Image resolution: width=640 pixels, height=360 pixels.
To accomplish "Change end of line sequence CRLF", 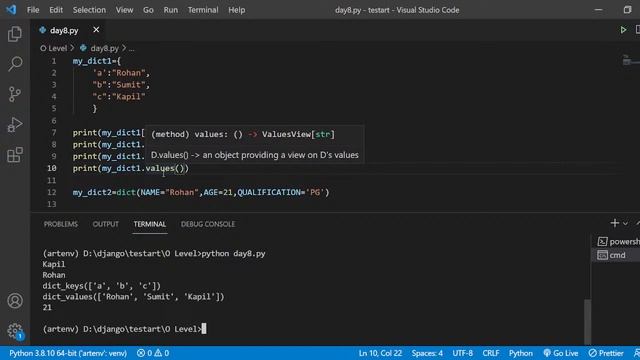I will (491, 353).
